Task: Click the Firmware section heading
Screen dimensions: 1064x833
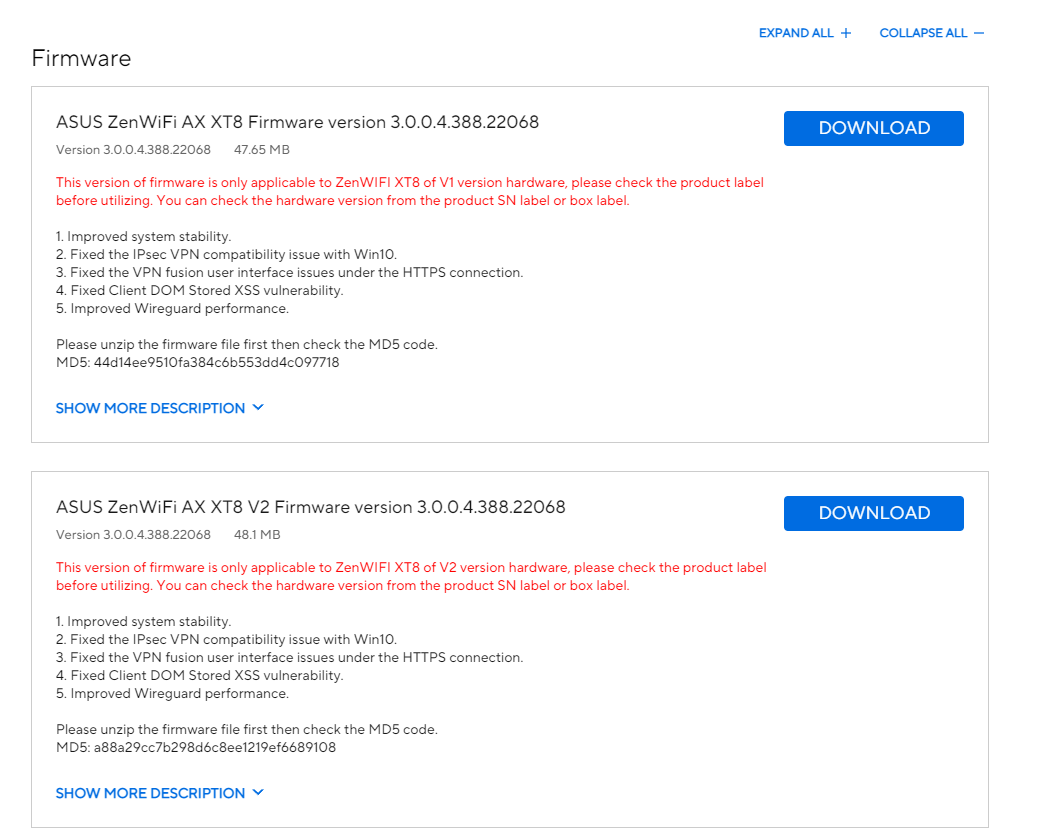Action: point(81,58)
